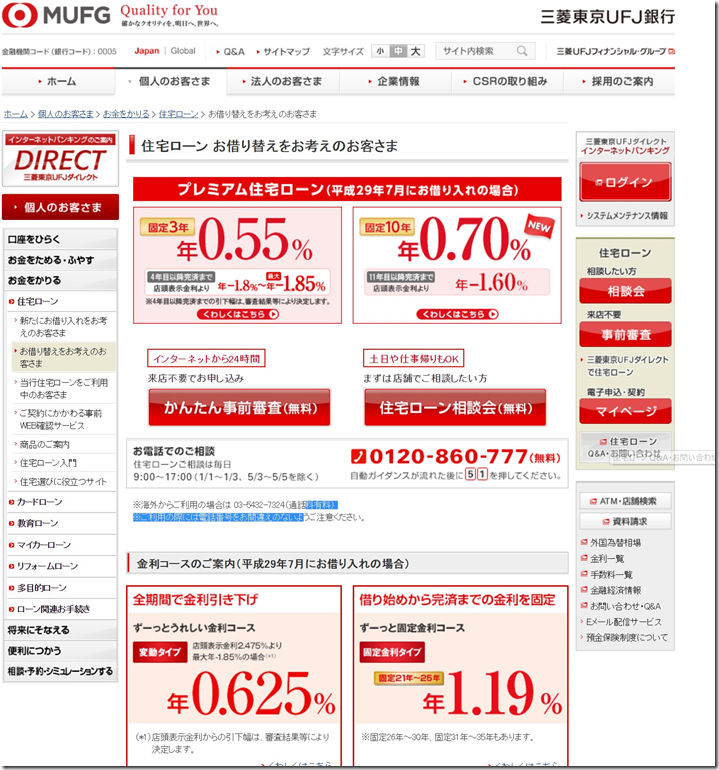719x770 pixels.
Task: Select large font size 大
Action: (415, 51)
